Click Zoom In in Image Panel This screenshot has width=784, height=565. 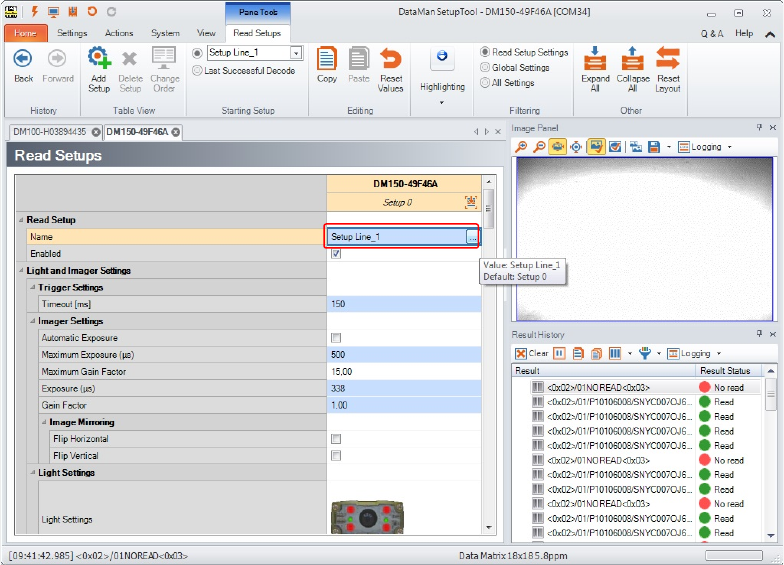click(x=522, y=147)
